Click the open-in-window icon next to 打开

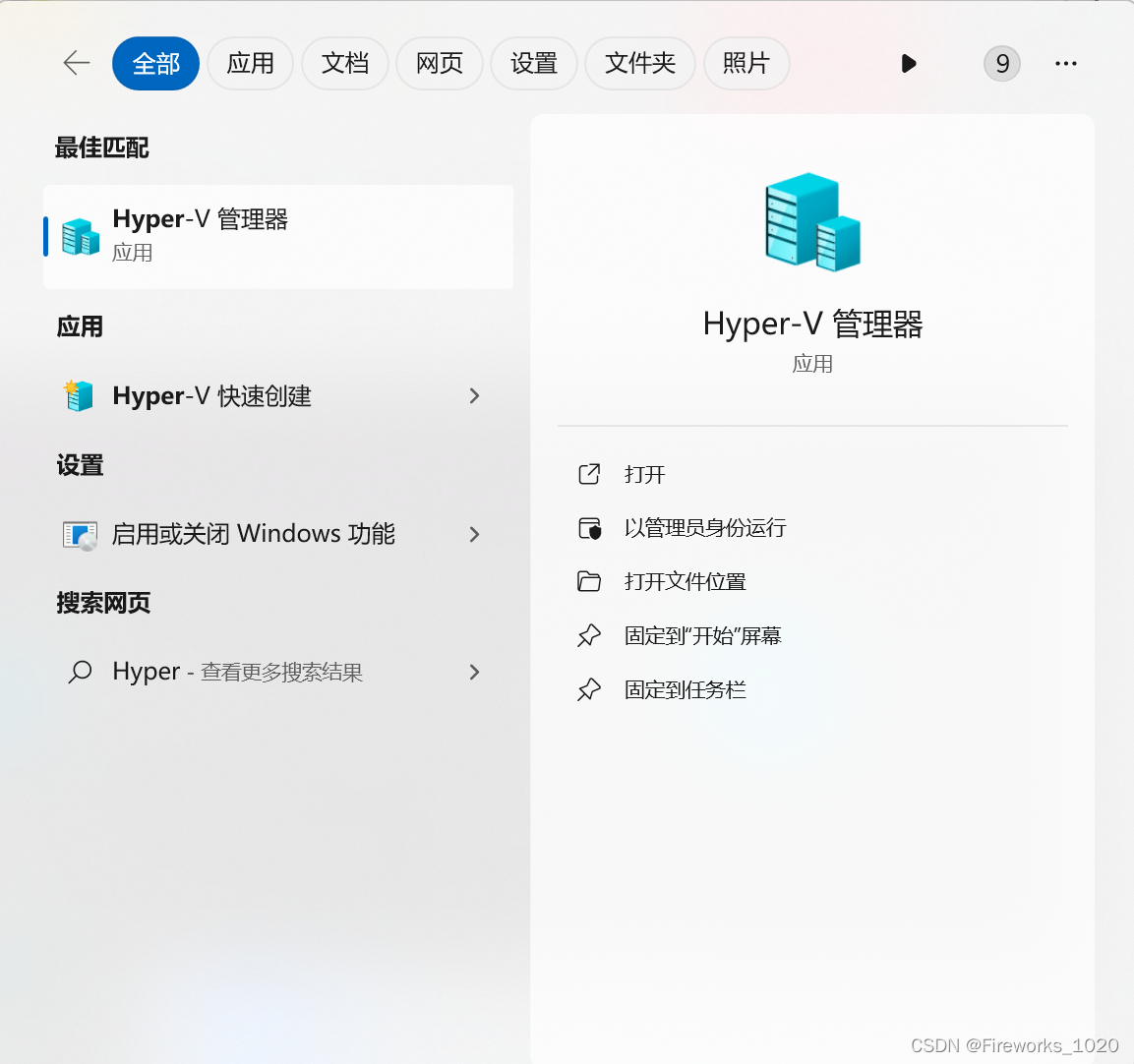pyautogui.click(x=589, y=475)
